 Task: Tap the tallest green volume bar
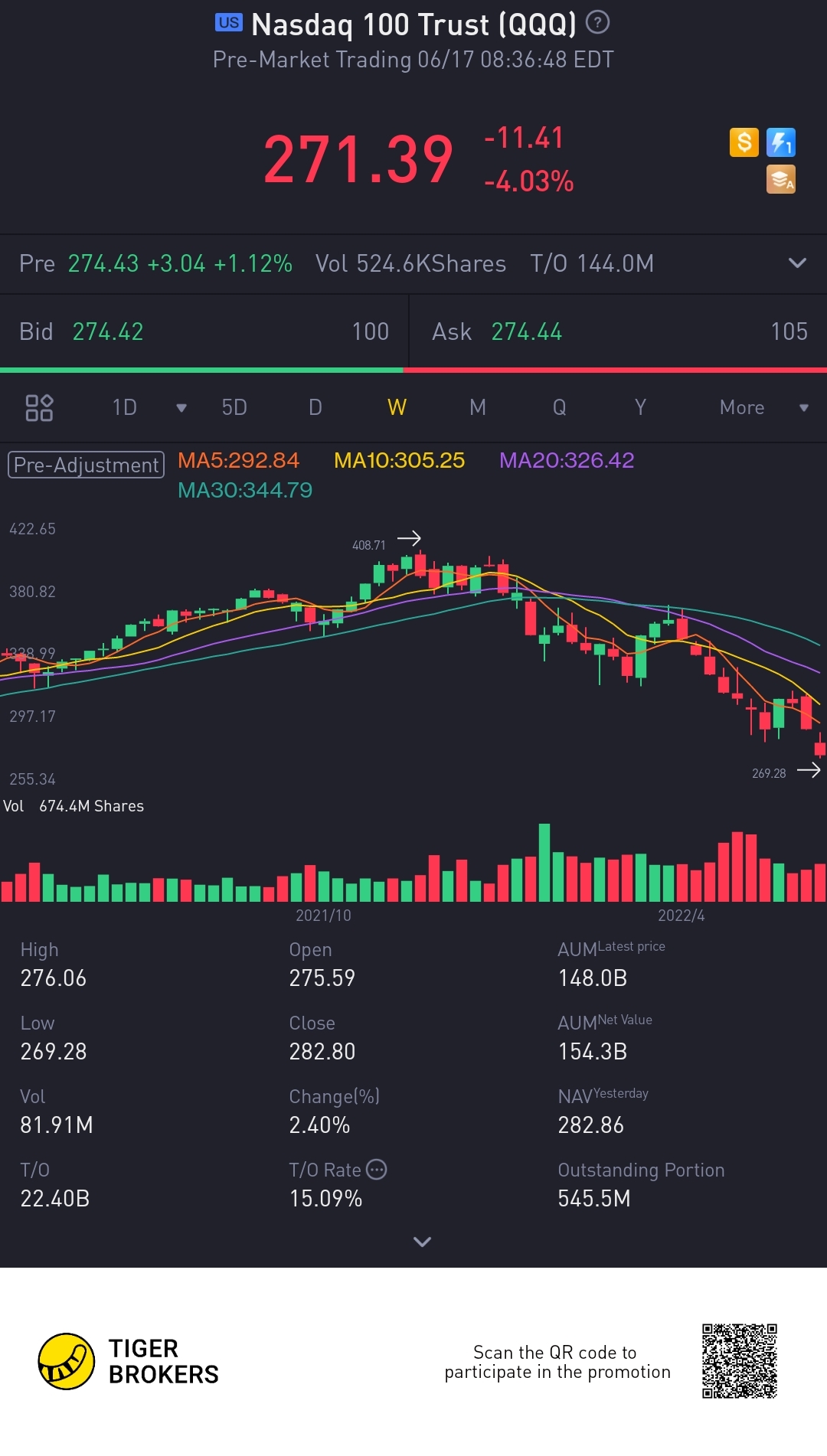[544, 862]
